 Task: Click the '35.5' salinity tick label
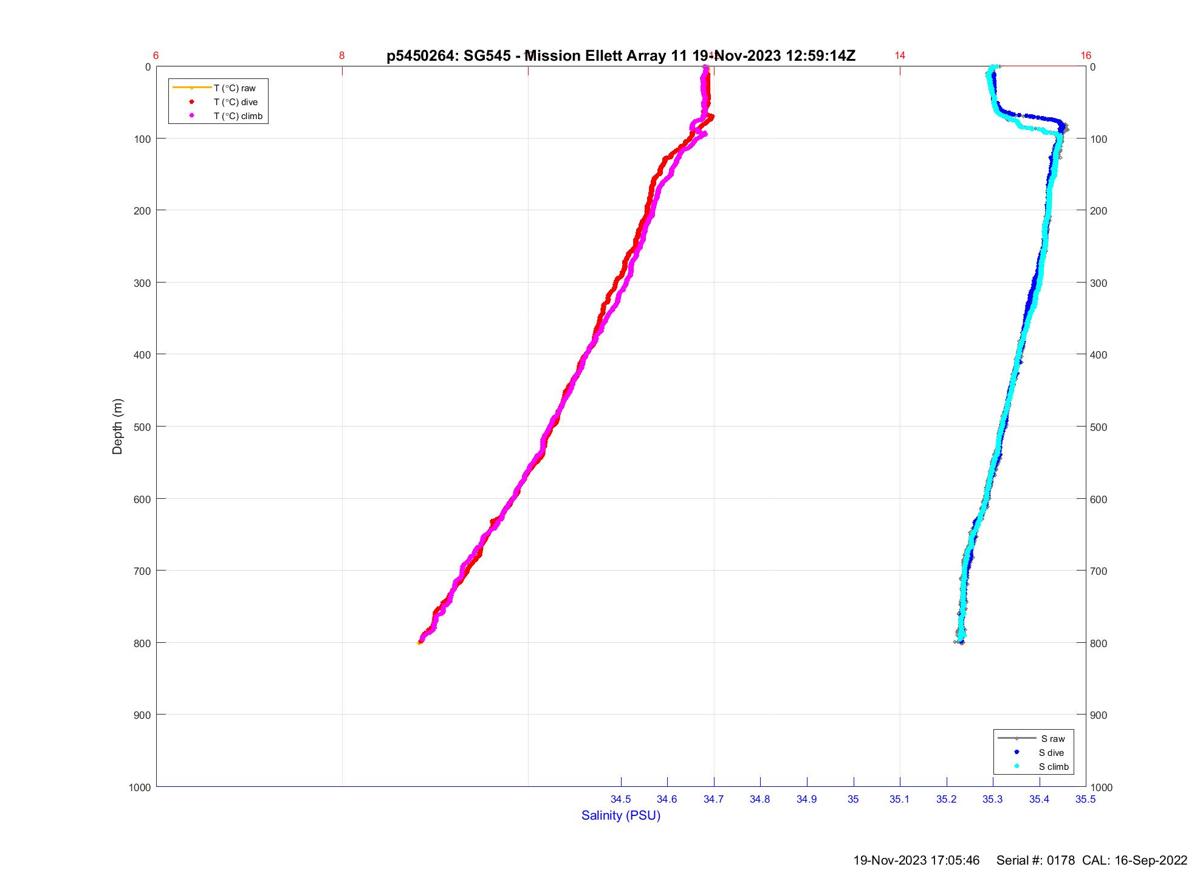tap(1085, 799)
